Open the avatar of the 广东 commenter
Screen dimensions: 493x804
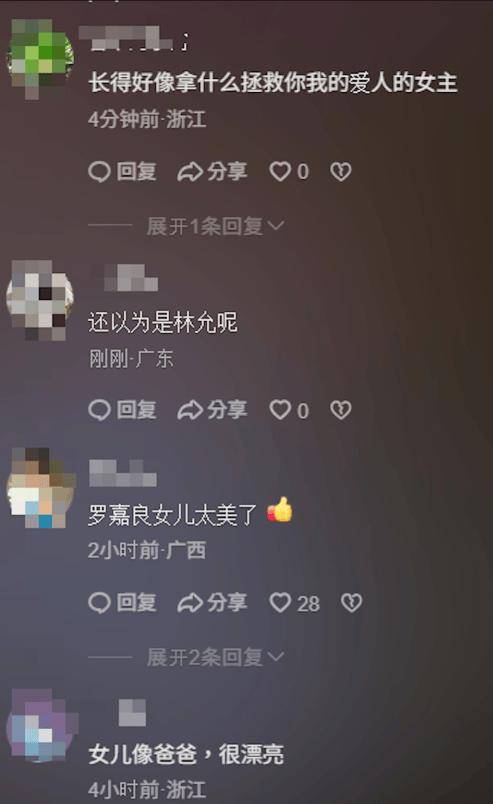pos(40,300)
